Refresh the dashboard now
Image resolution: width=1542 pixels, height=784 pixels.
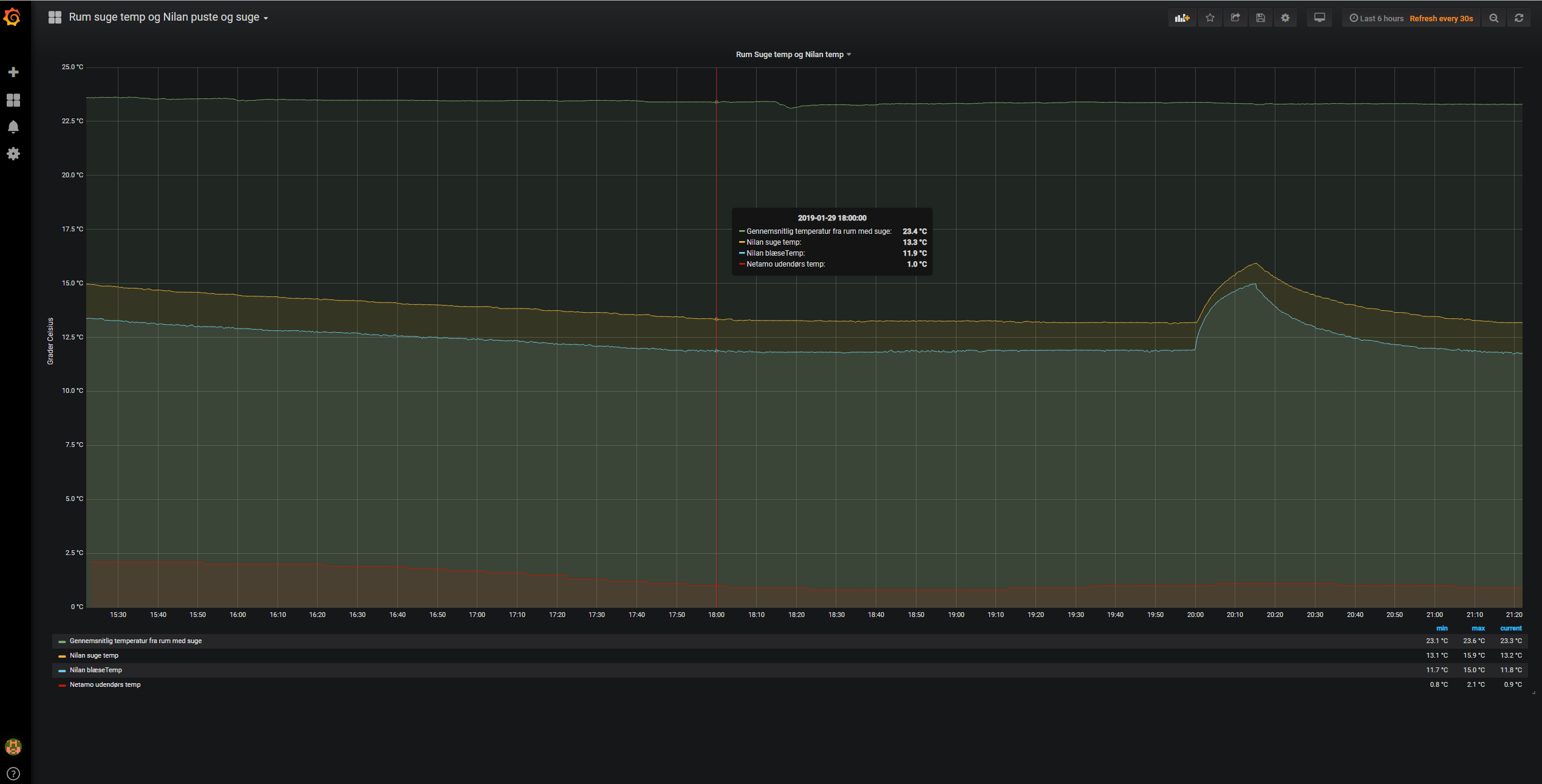(1519, 18)
